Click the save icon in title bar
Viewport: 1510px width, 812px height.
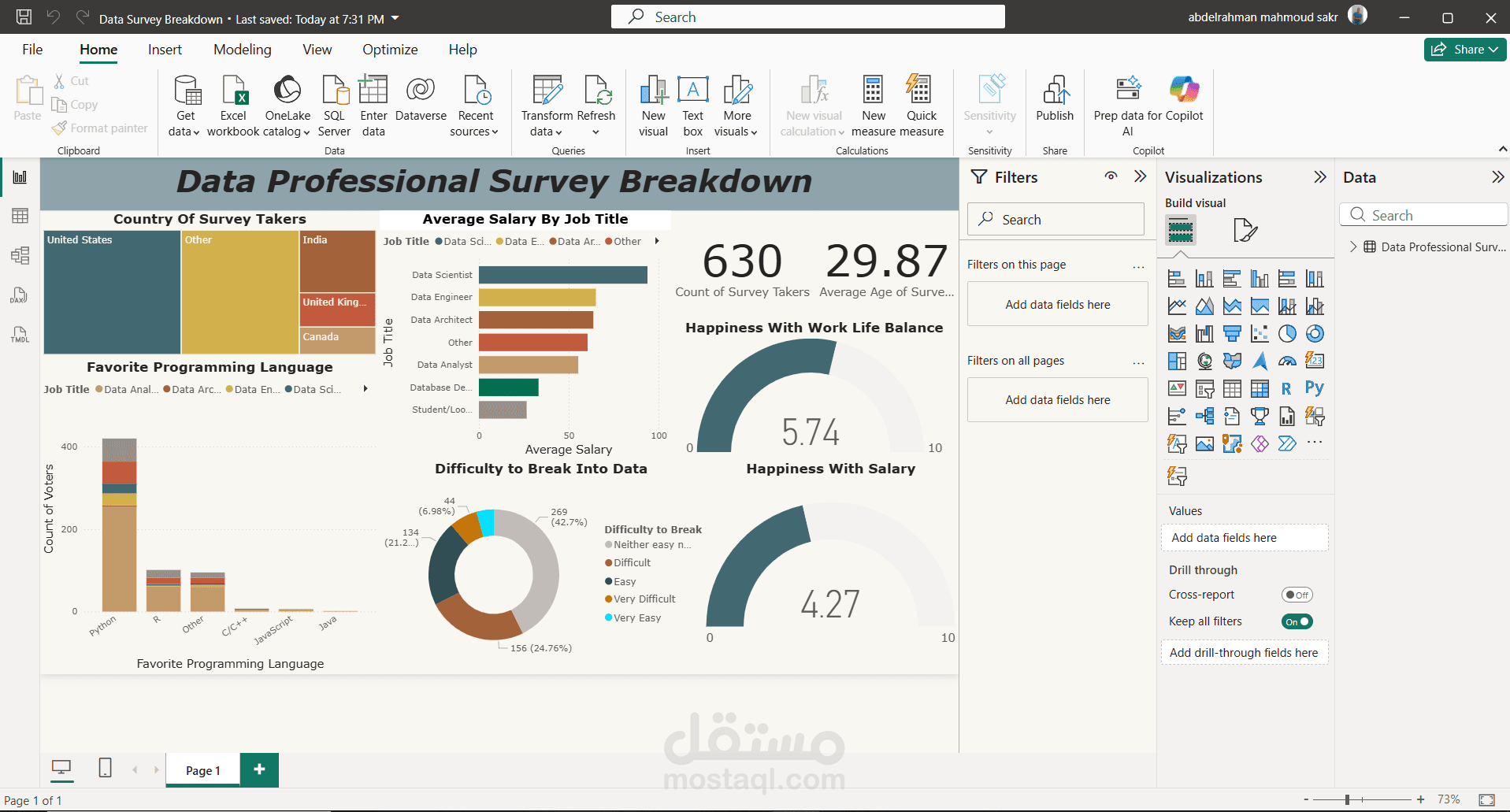coord(24,17)
